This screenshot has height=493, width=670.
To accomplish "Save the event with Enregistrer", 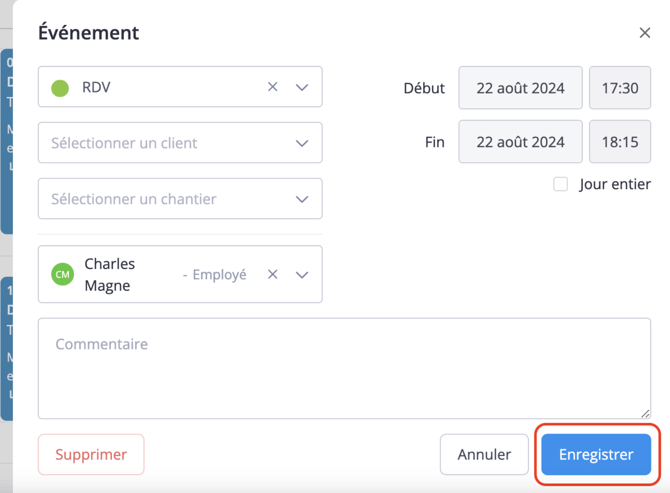I will tap(596, 455).
